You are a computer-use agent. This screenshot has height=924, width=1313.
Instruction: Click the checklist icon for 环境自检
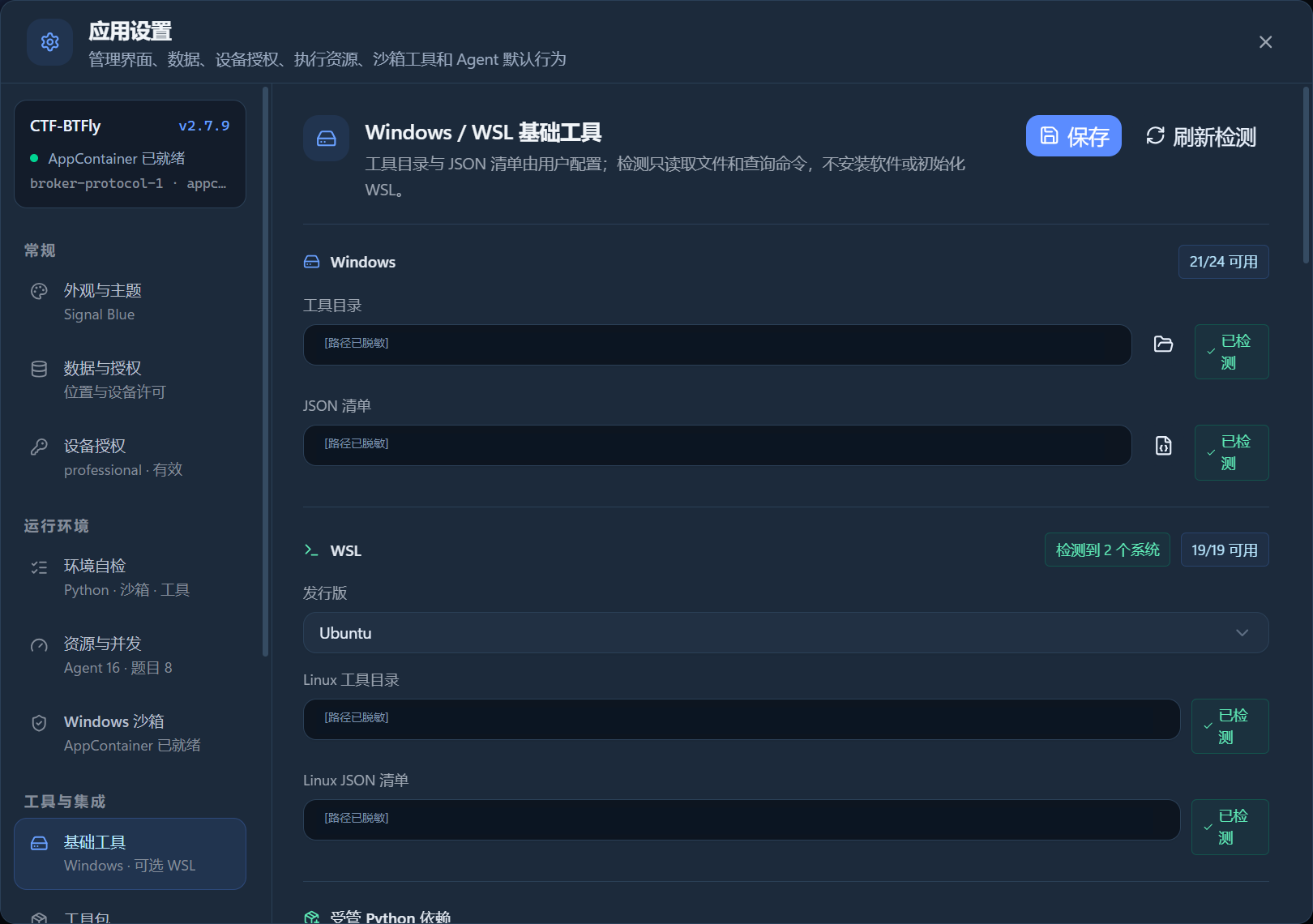pos(39,567)
